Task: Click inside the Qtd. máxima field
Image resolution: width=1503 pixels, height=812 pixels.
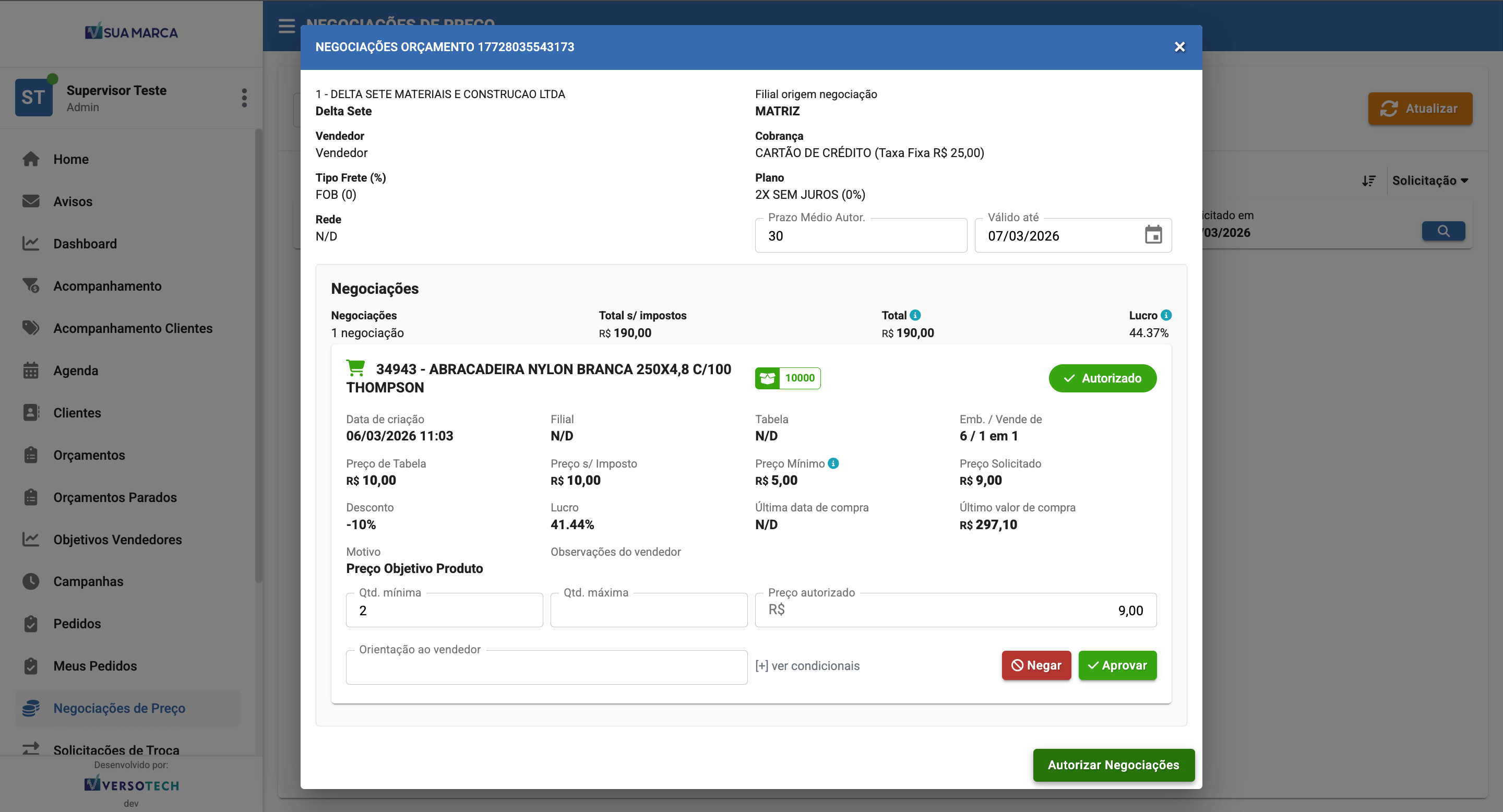Action: point(648,610)
